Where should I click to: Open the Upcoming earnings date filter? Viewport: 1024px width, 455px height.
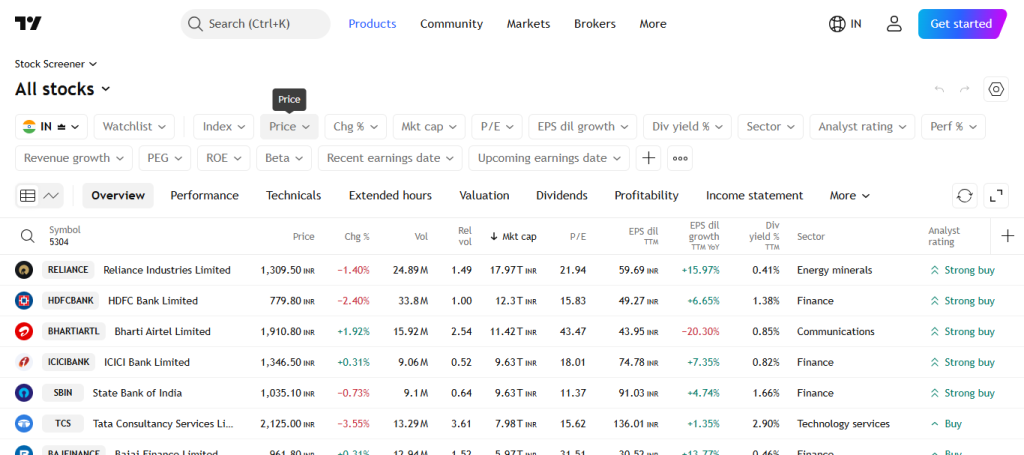[549, 158]
